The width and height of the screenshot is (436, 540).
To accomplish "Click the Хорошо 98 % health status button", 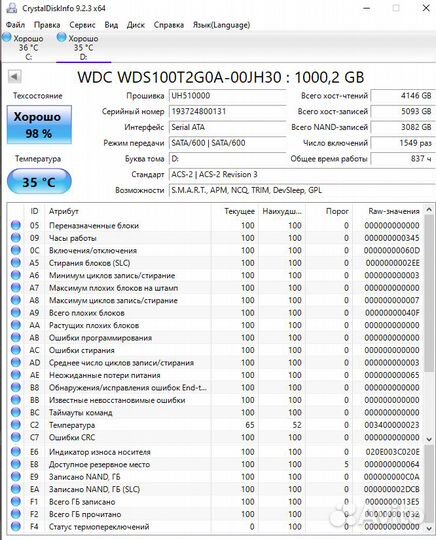I will (x=39, y=125).
